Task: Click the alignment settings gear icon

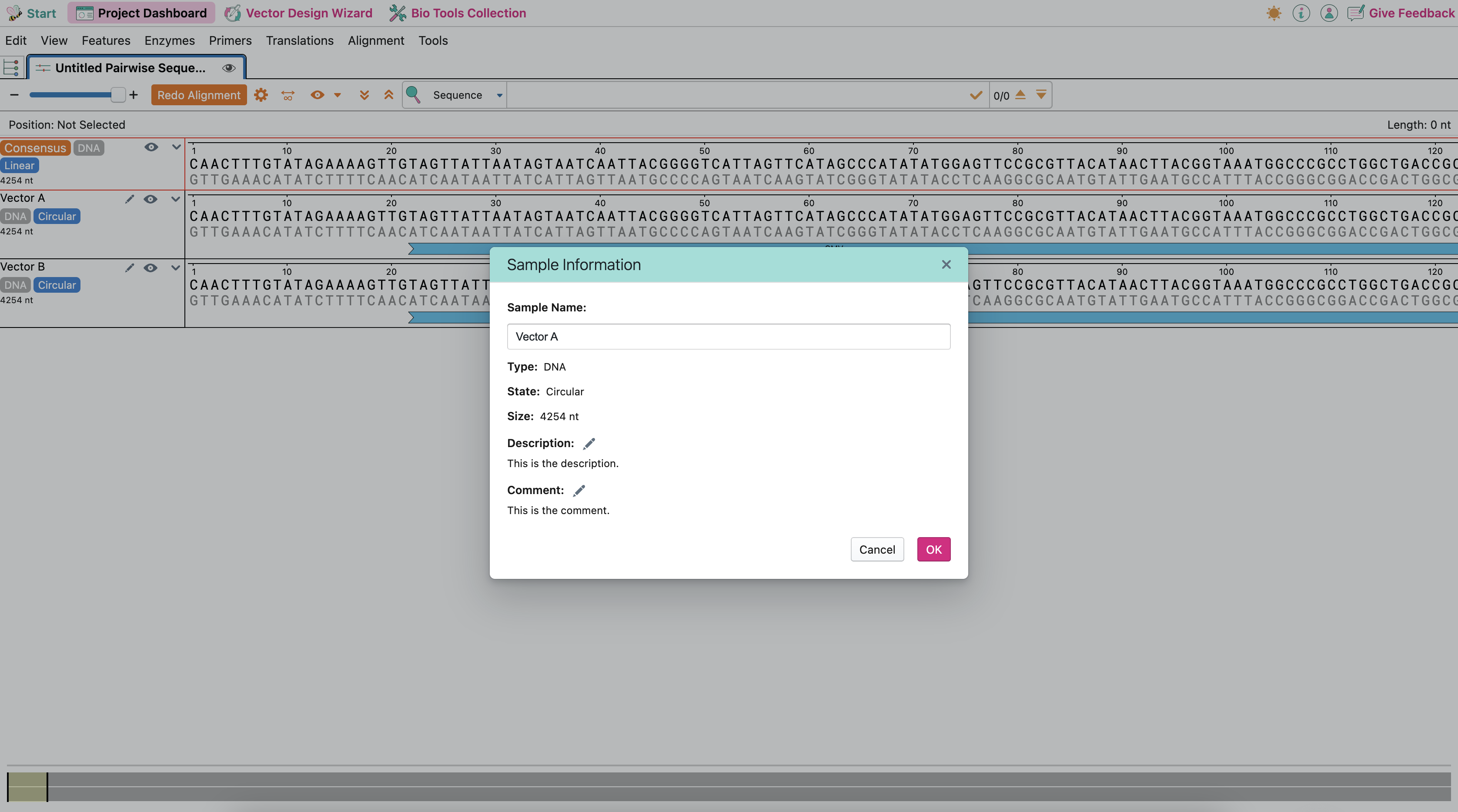Action: tap(261, 95)
